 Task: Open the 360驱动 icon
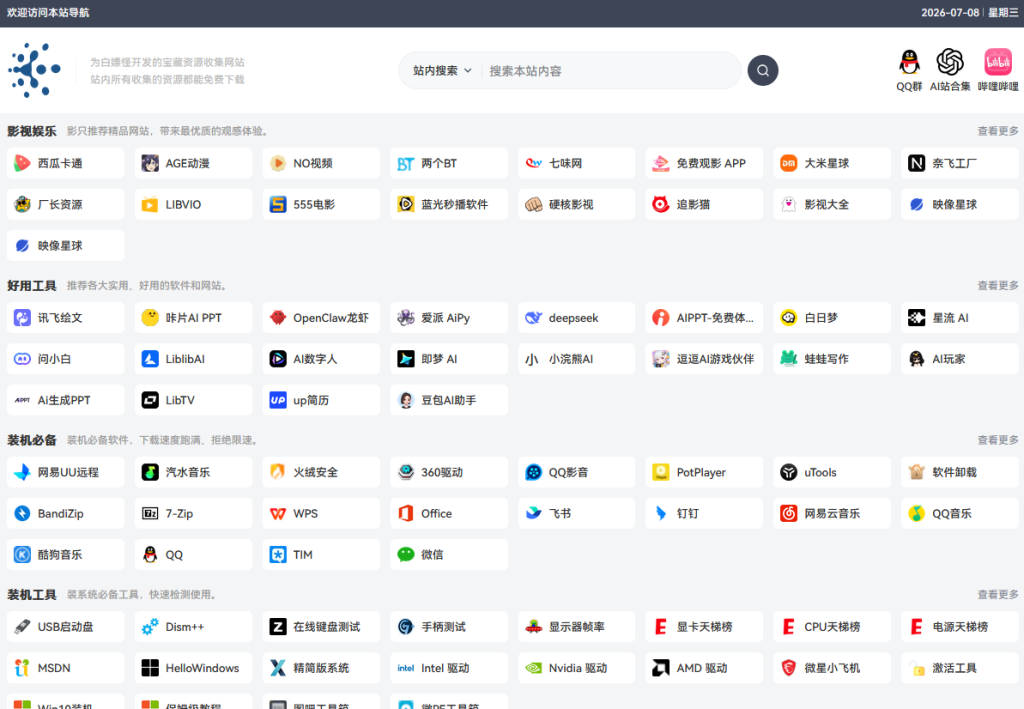point(406,473)
